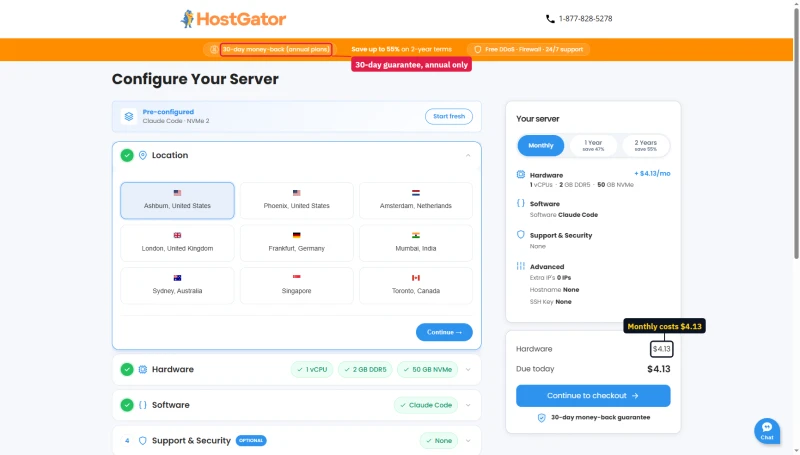Click 'Configure Your Server' heading

(x=195, y=79)
